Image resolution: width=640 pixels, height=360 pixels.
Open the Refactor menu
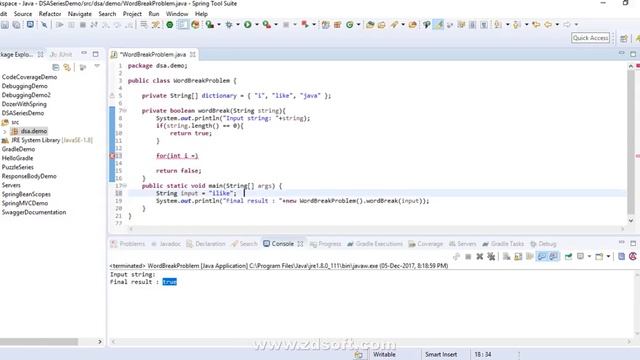50,14
